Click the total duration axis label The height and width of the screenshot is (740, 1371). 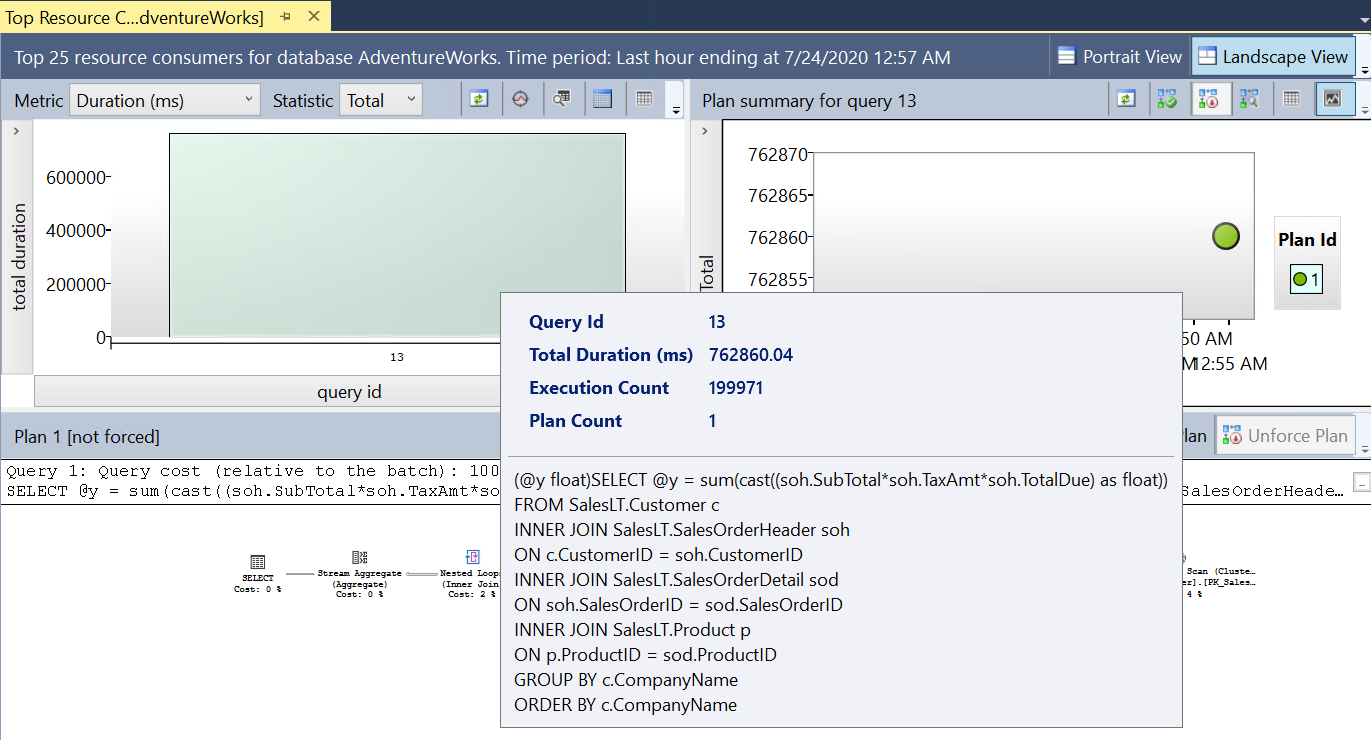click(x=20, y=257)
